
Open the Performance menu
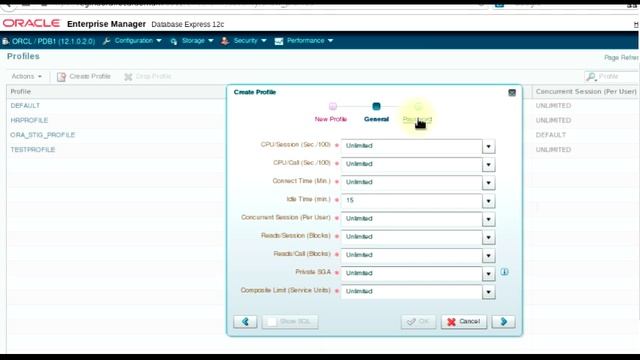click(x=305, y=41)
